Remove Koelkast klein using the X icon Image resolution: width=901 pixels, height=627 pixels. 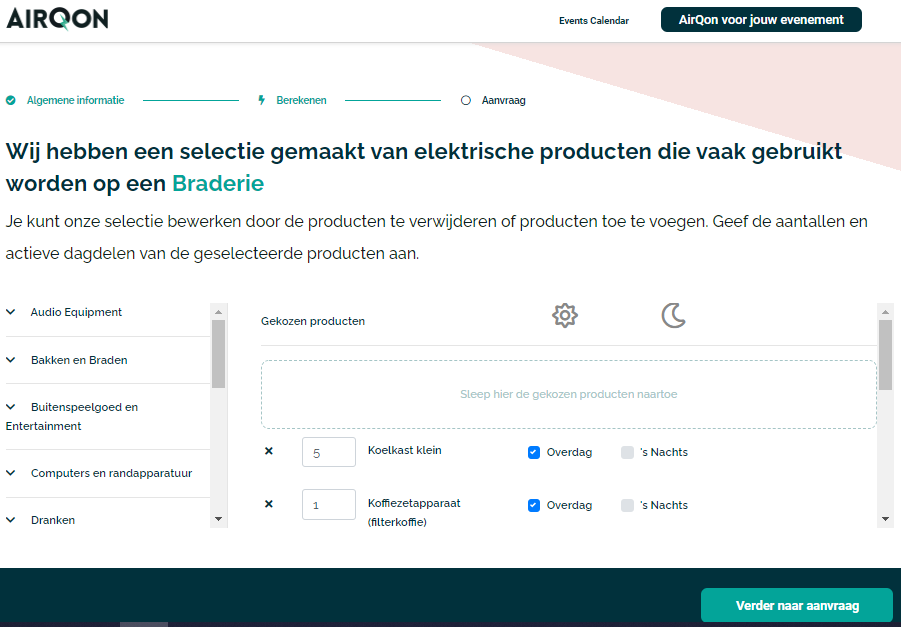pos(268,451)
